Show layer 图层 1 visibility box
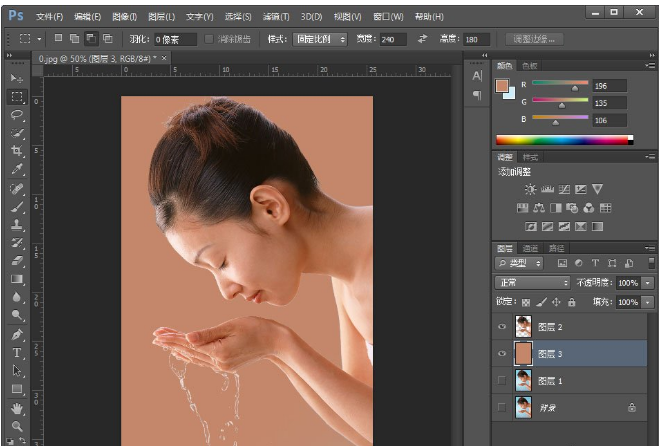Image resolution: width=659 pixels, height=446 pixels. click(502, 380)
